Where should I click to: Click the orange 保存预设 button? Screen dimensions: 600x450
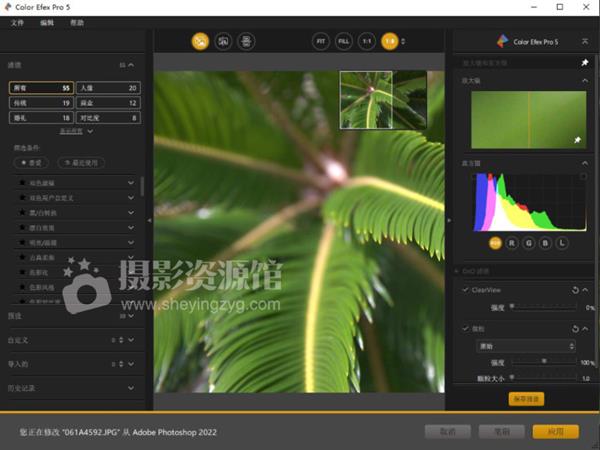pos(526,399)
